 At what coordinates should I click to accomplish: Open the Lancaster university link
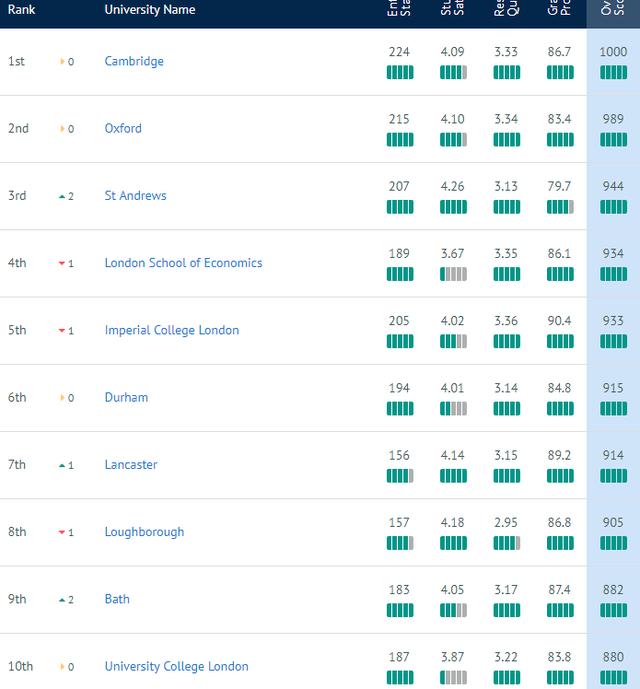pyautogui.click(x=131, y=464)
